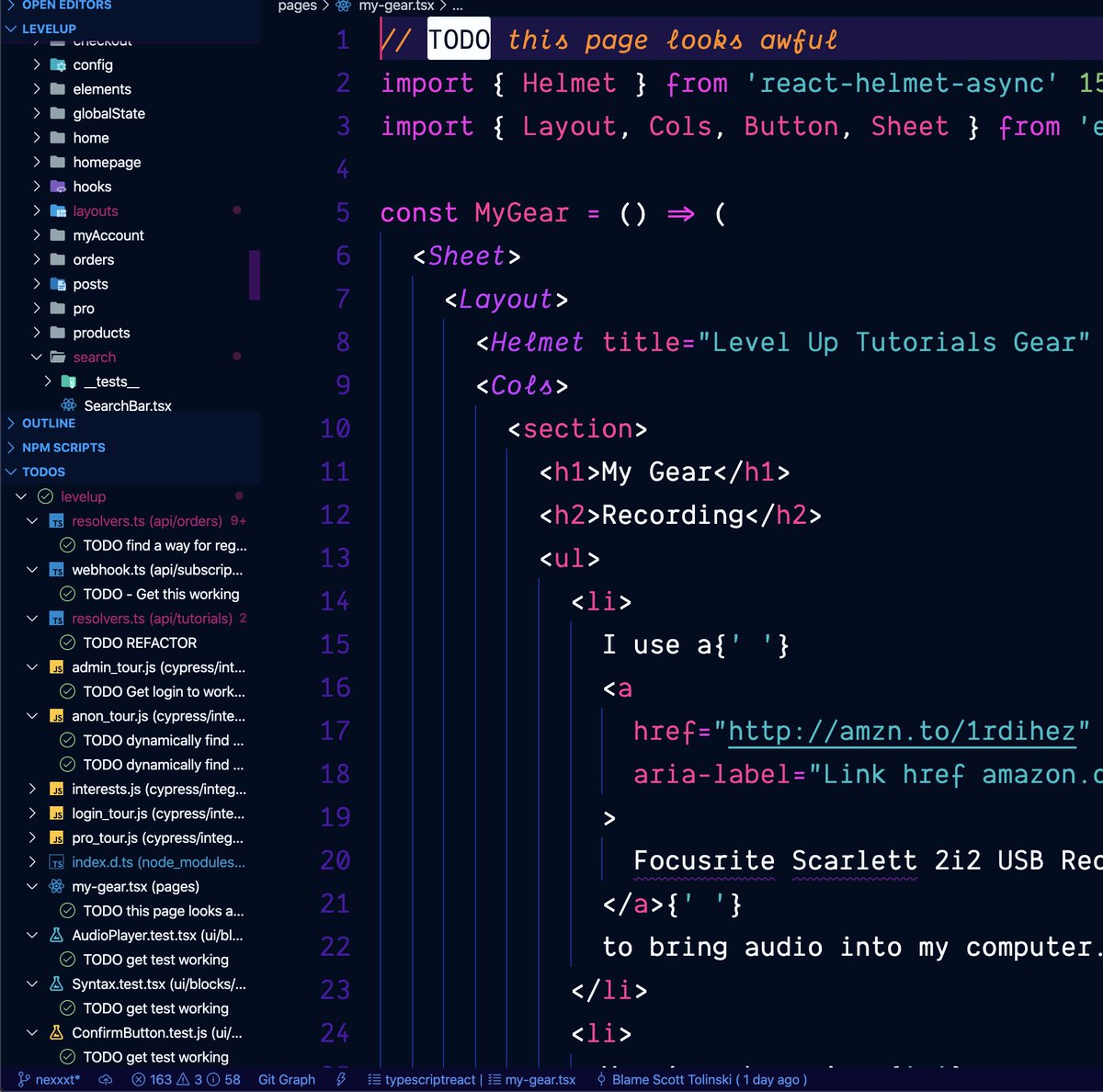Toggle the check on 'TODO find a way for reg...'
This screenshot has height=1092, width=1103.
pos(67,545)
